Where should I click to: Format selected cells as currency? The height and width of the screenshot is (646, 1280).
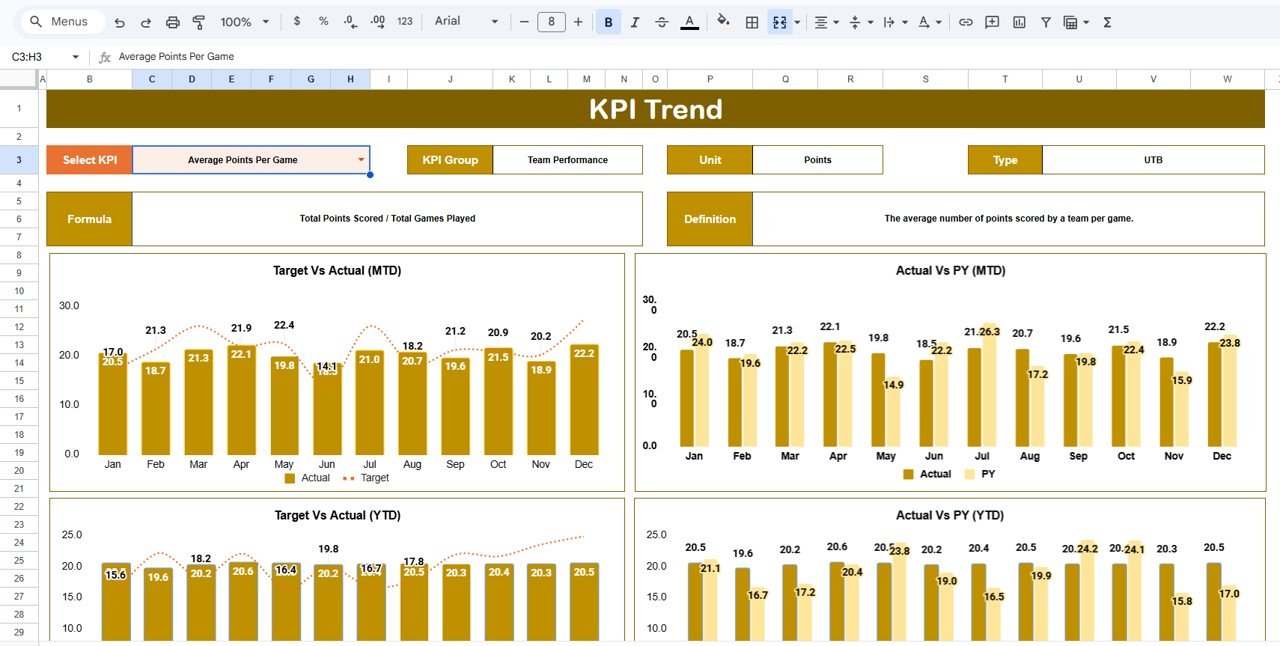click(x=298, y=21)
